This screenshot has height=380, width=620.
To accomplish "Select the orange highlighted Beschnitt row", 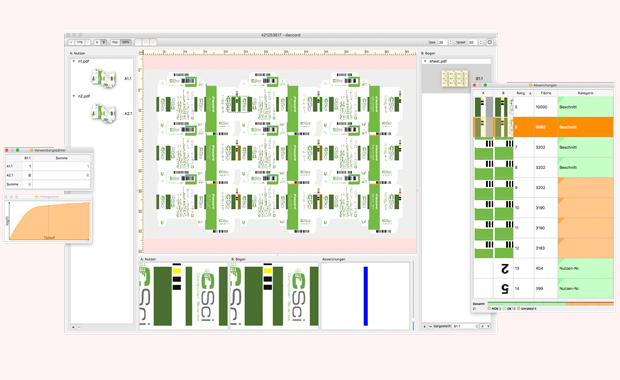I will coord(543,127).
